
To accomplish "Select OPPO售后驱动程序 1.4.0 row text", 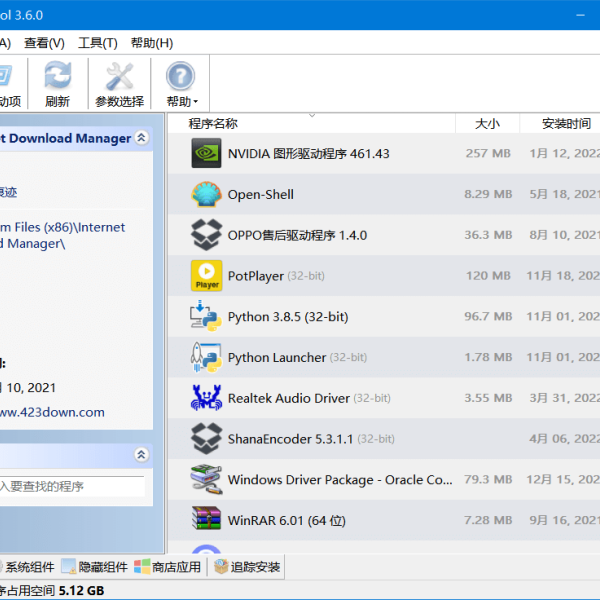I will coord(297,235).
